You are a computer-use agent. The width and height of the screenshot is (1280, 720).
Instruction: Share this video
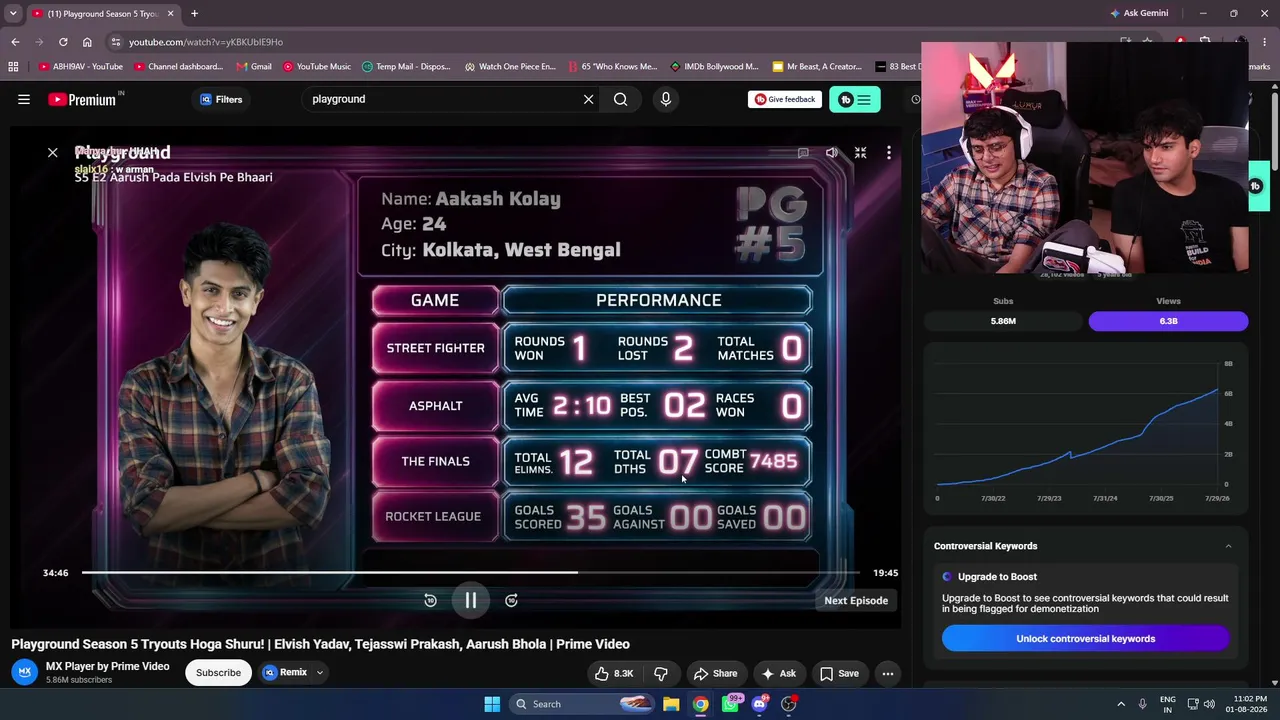(x=716, y=673)
